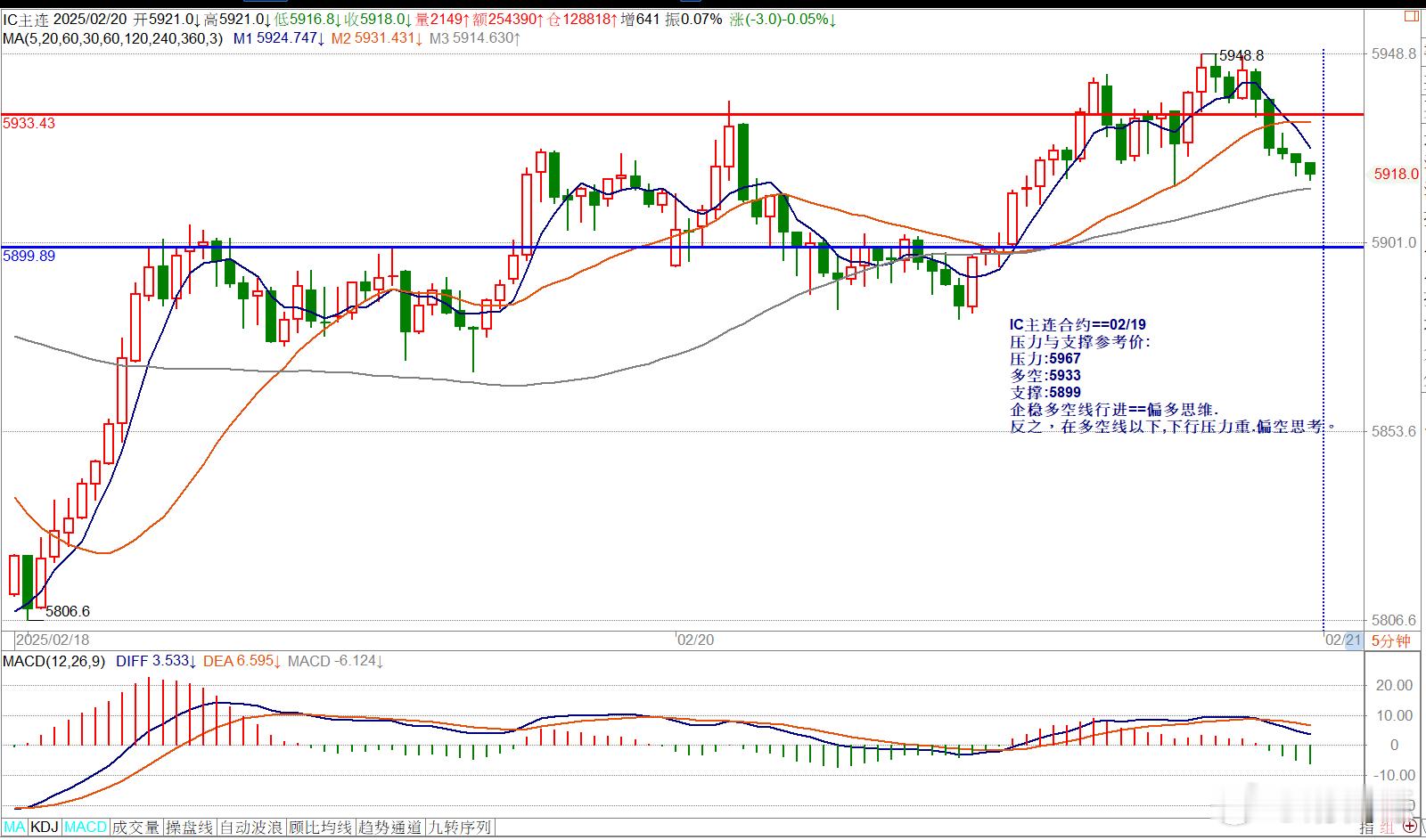
Task: Click the 5933.43 red price label
Action: pyautogui.click(x=29, y=124)
